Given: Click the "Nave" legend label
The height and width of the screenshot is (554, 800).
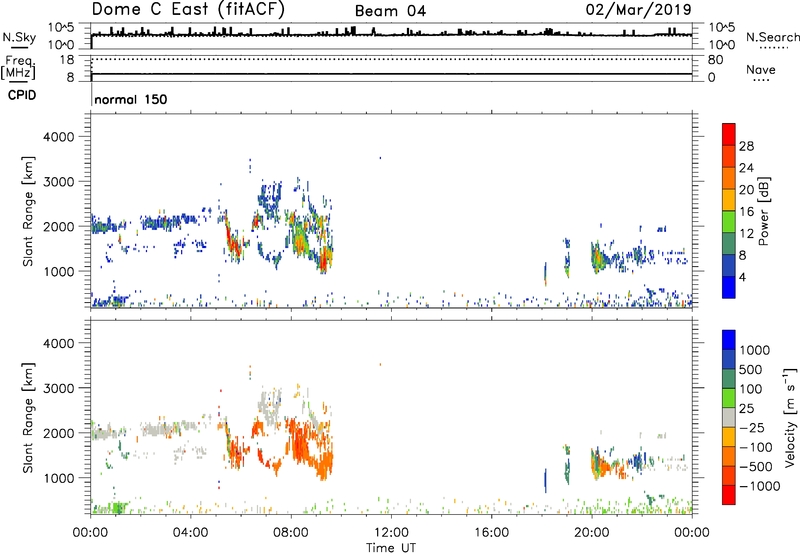Looking at the screenshot, I should 761,69.
